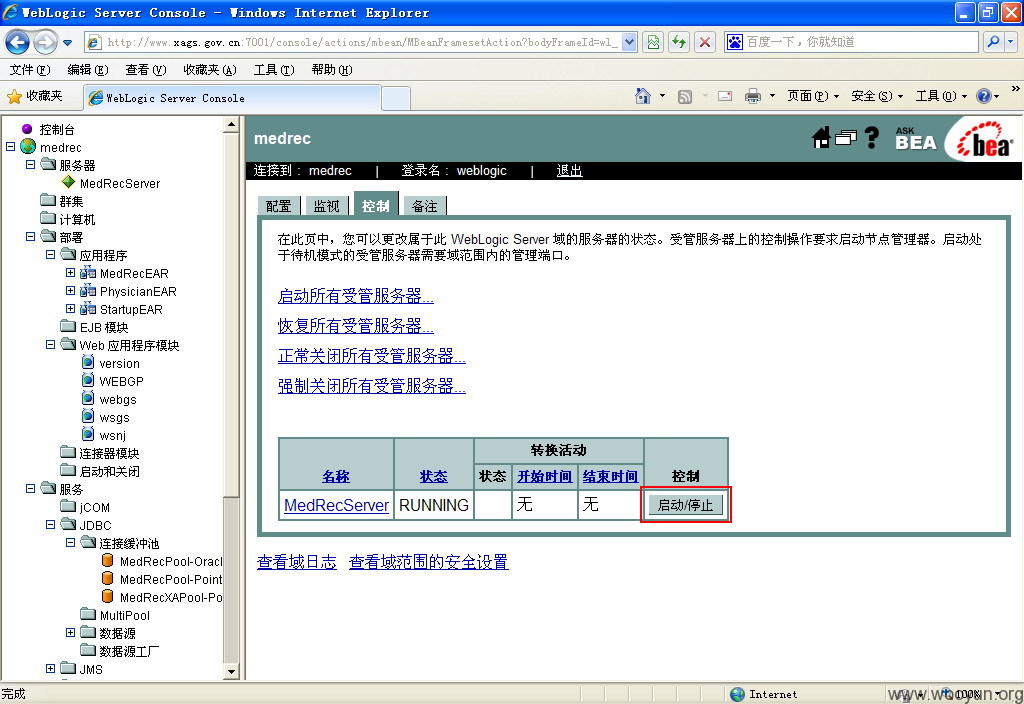Click the RSS feeds toolbar icon
The image size is (1024, 704).
click(x=684, y=97)
